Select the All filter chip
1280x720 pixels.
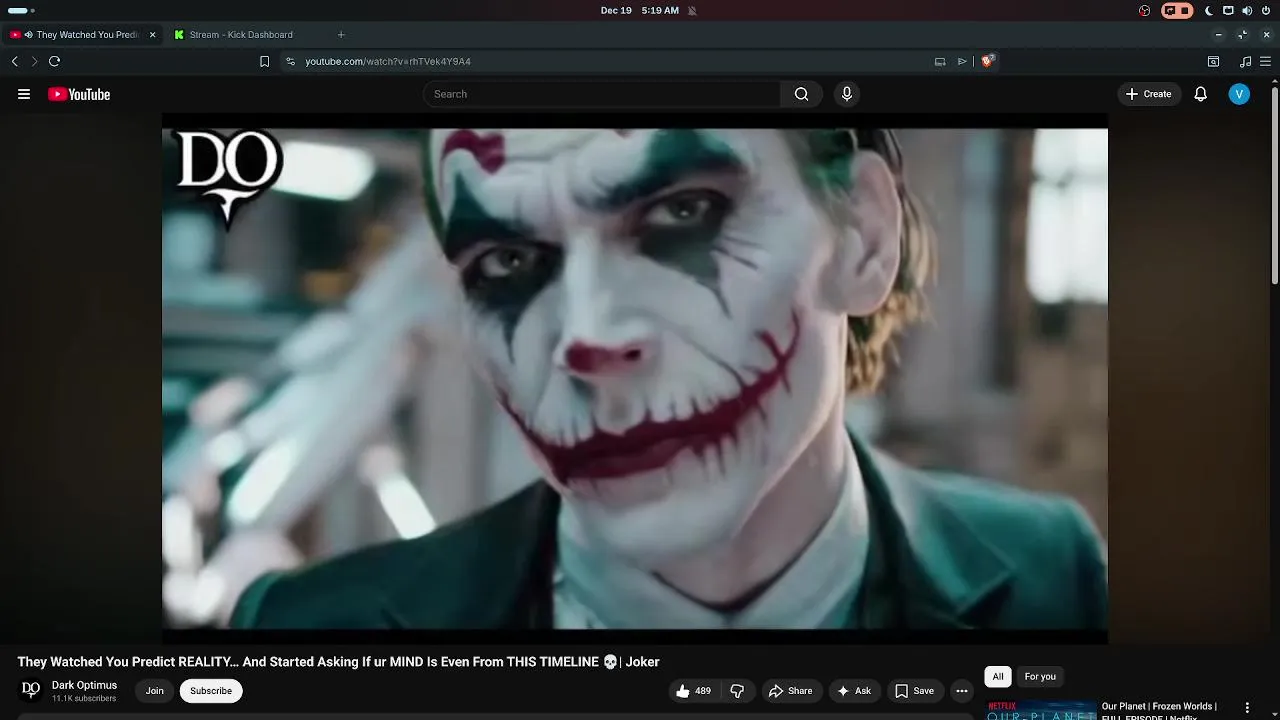997,677
